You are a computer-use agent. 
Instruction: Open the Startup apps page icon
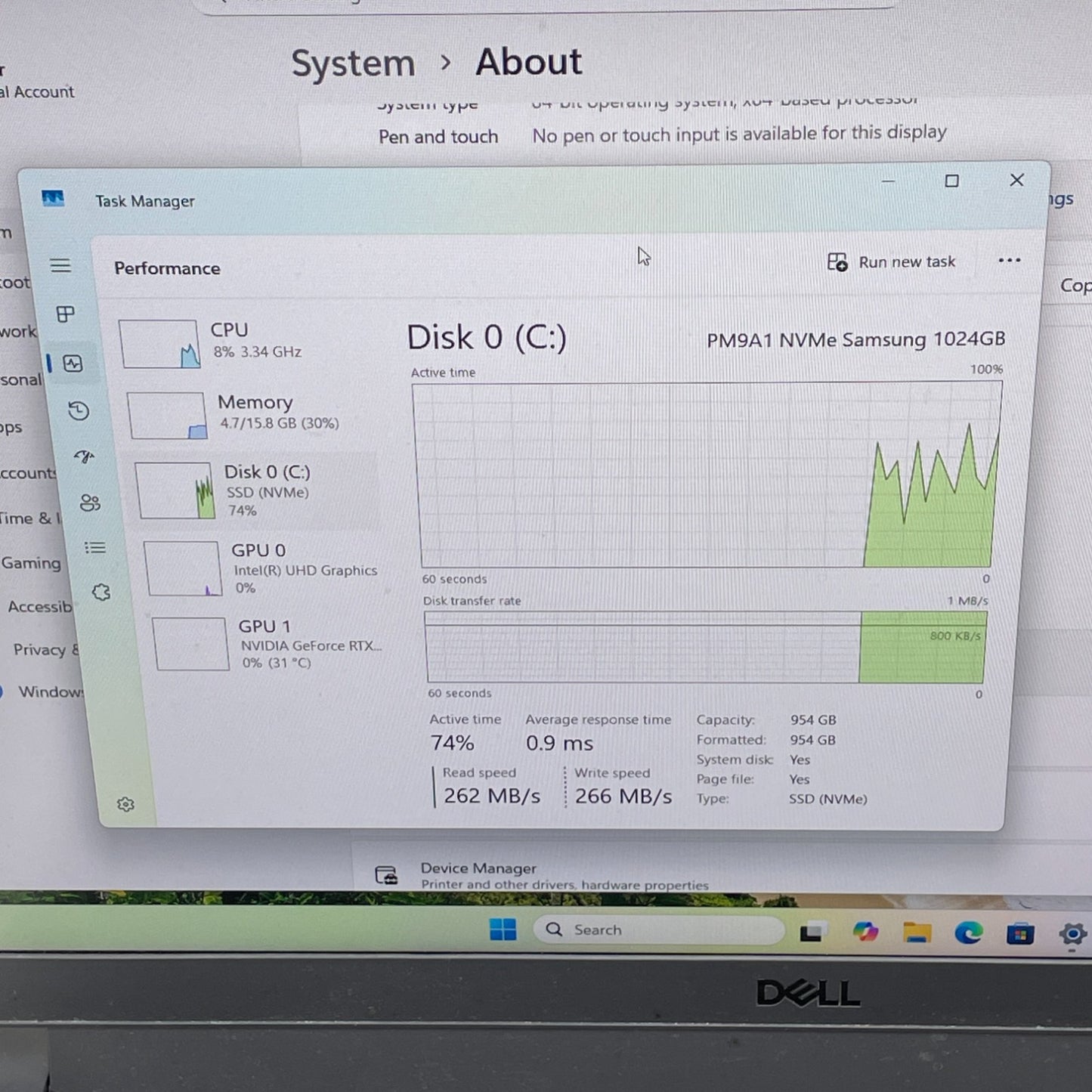[x=84, y=456]
